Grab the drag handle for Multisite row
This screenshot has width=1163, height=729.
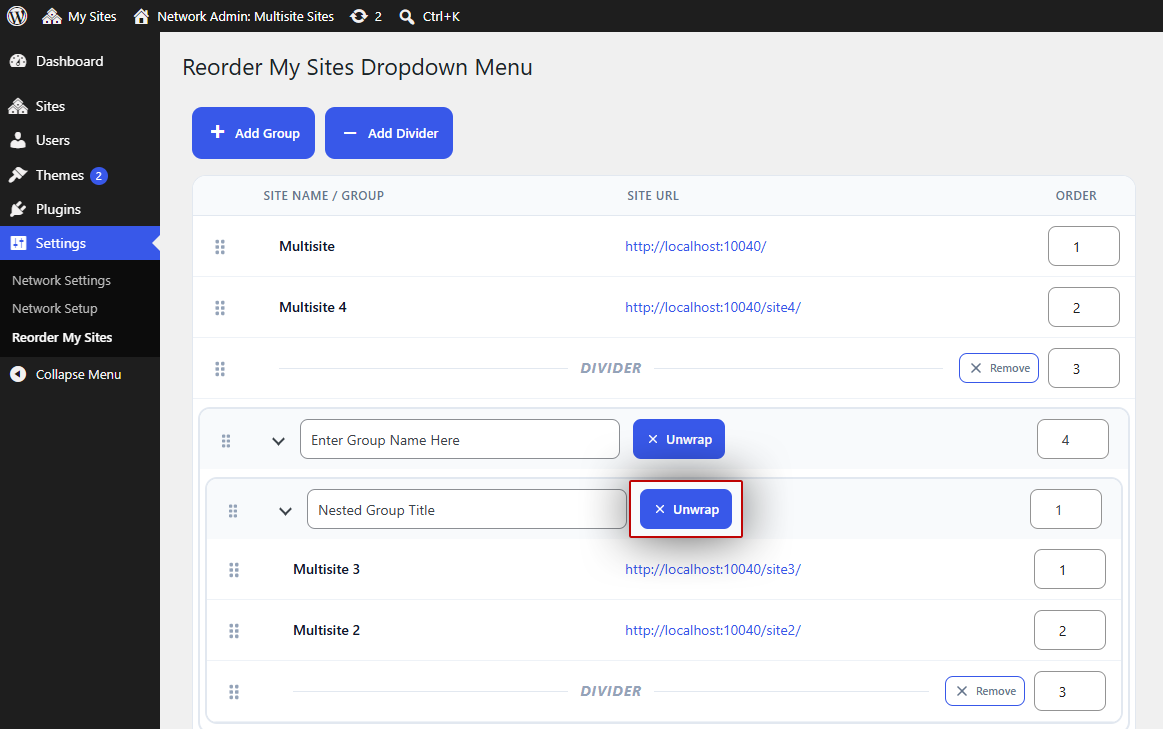pos(220,246)
